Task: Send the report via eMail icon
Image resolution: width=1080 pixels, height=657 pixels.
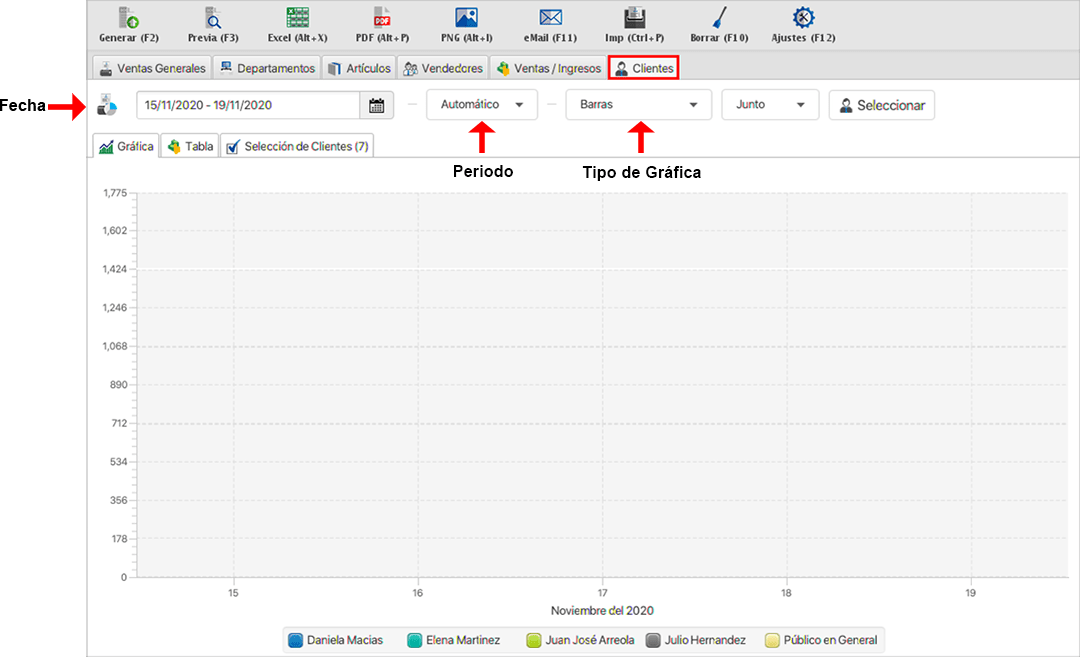Action: pyautogui.click(x=550, y=18)
